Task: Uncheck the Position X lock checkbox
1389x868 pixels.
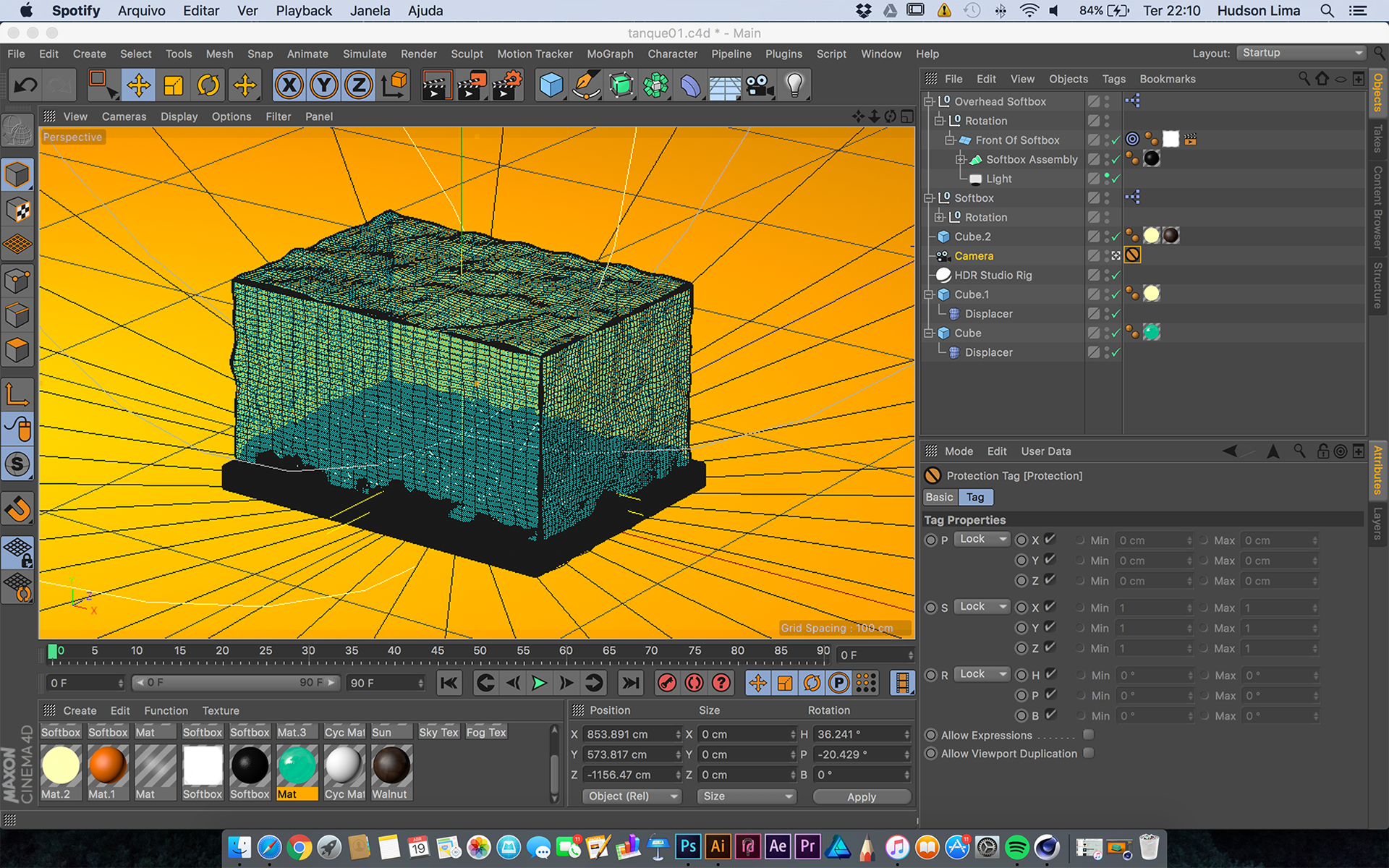Action: [1050, 539]
